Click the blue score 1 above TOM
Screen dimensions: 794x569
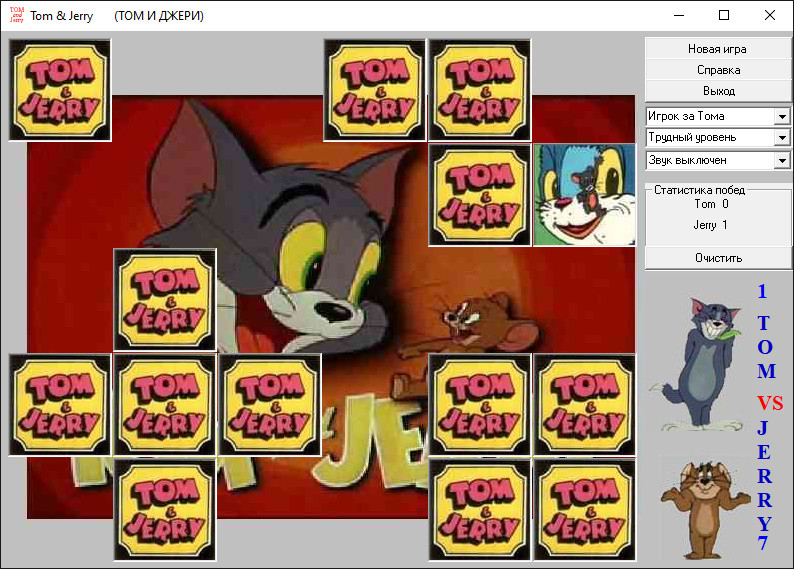click(x=762, y=292)
